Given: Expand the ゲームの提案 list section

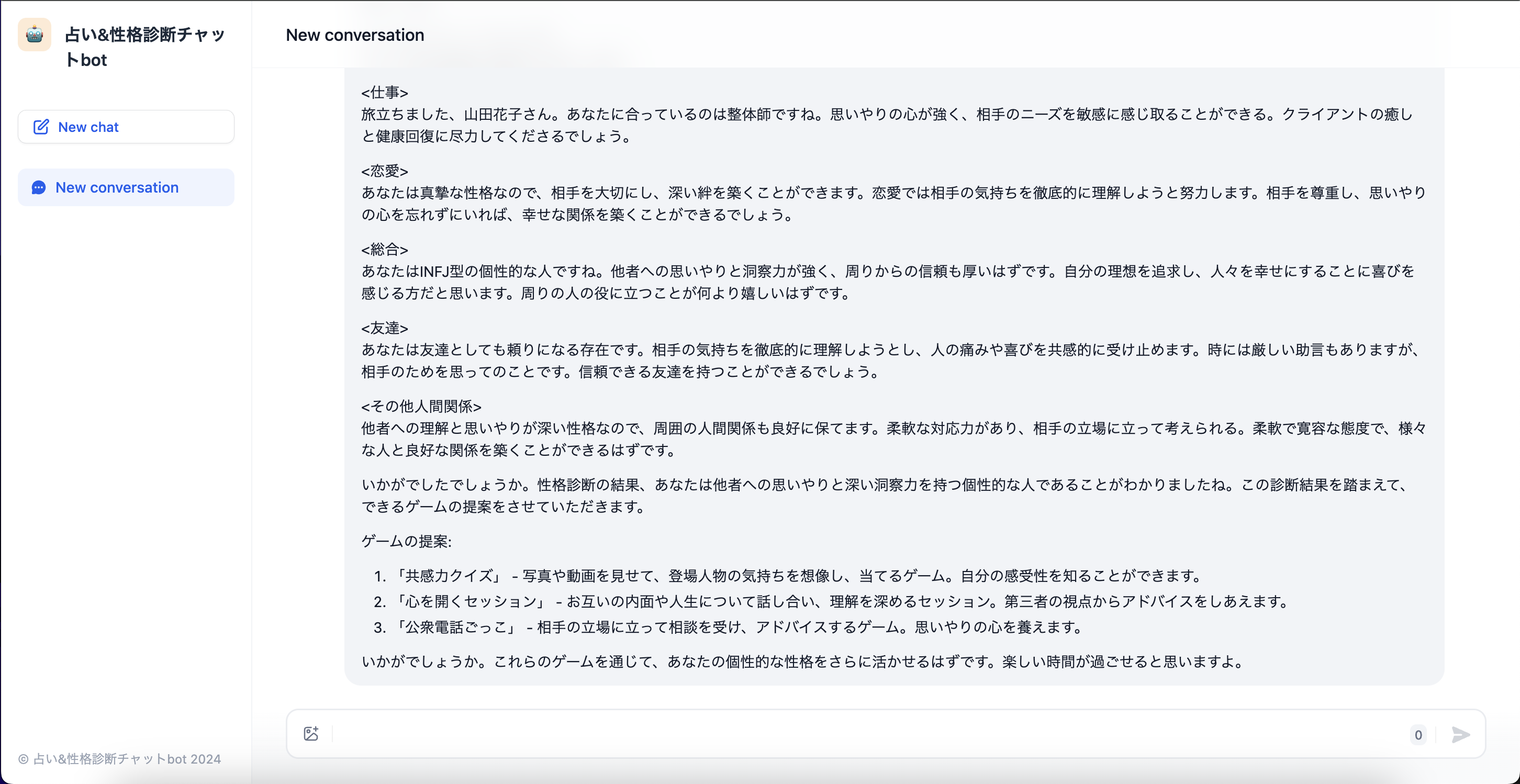Looking at the screenshot, I should [x=407, y=541].
